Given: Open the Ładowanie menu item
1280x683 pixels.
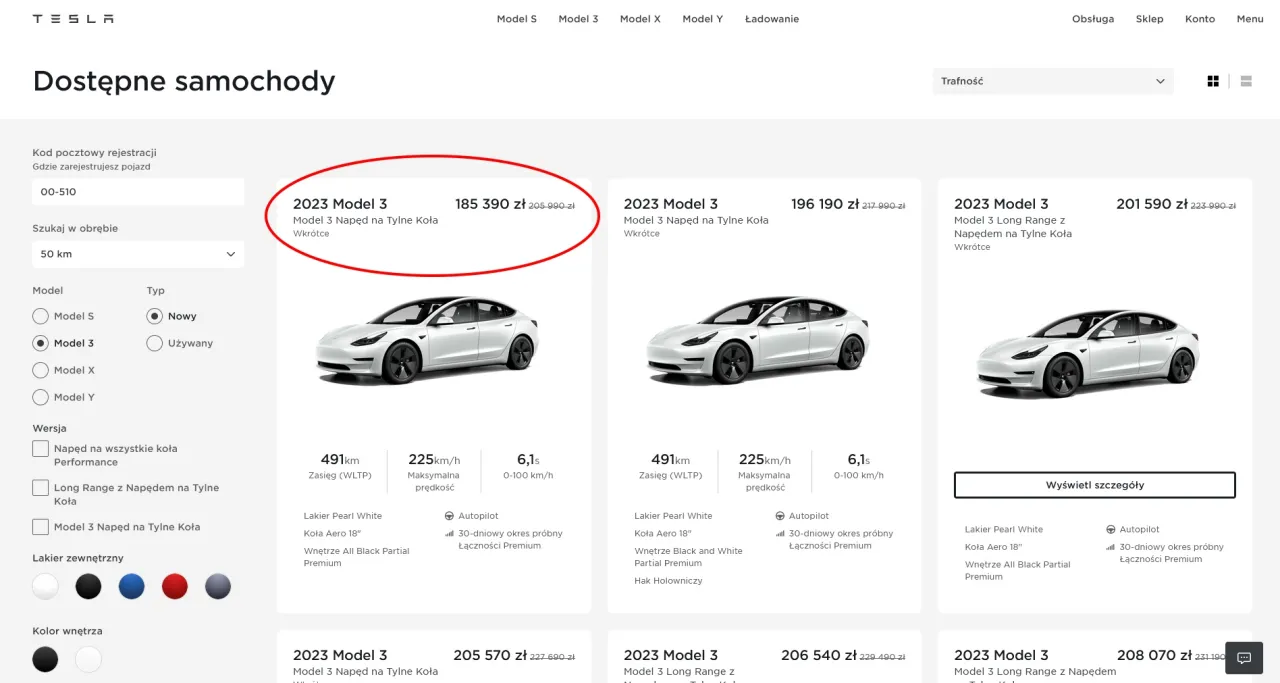Looking at the screenshot, I should point(771,18).
